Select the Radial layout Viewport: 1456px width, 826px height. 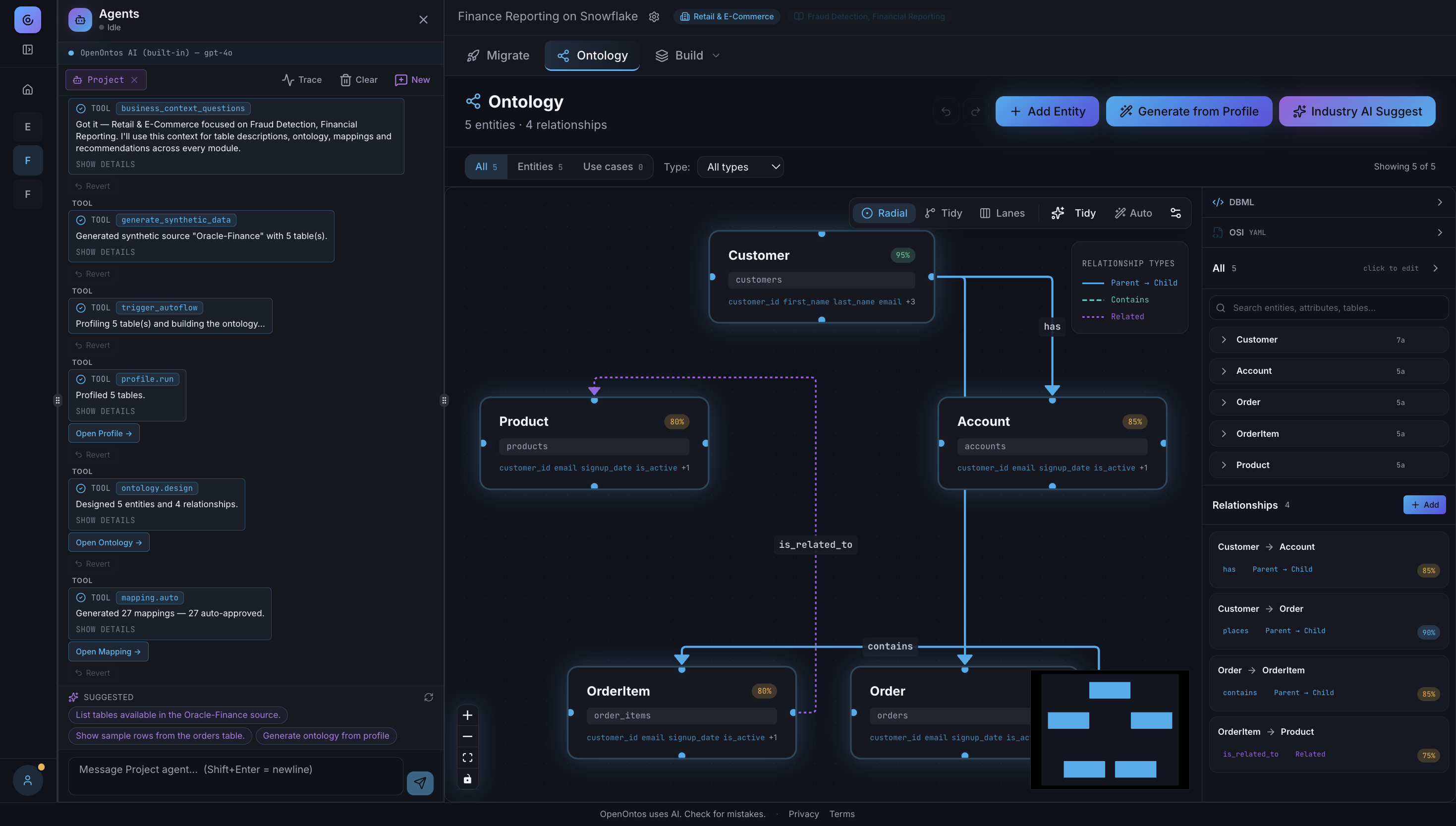884,213
